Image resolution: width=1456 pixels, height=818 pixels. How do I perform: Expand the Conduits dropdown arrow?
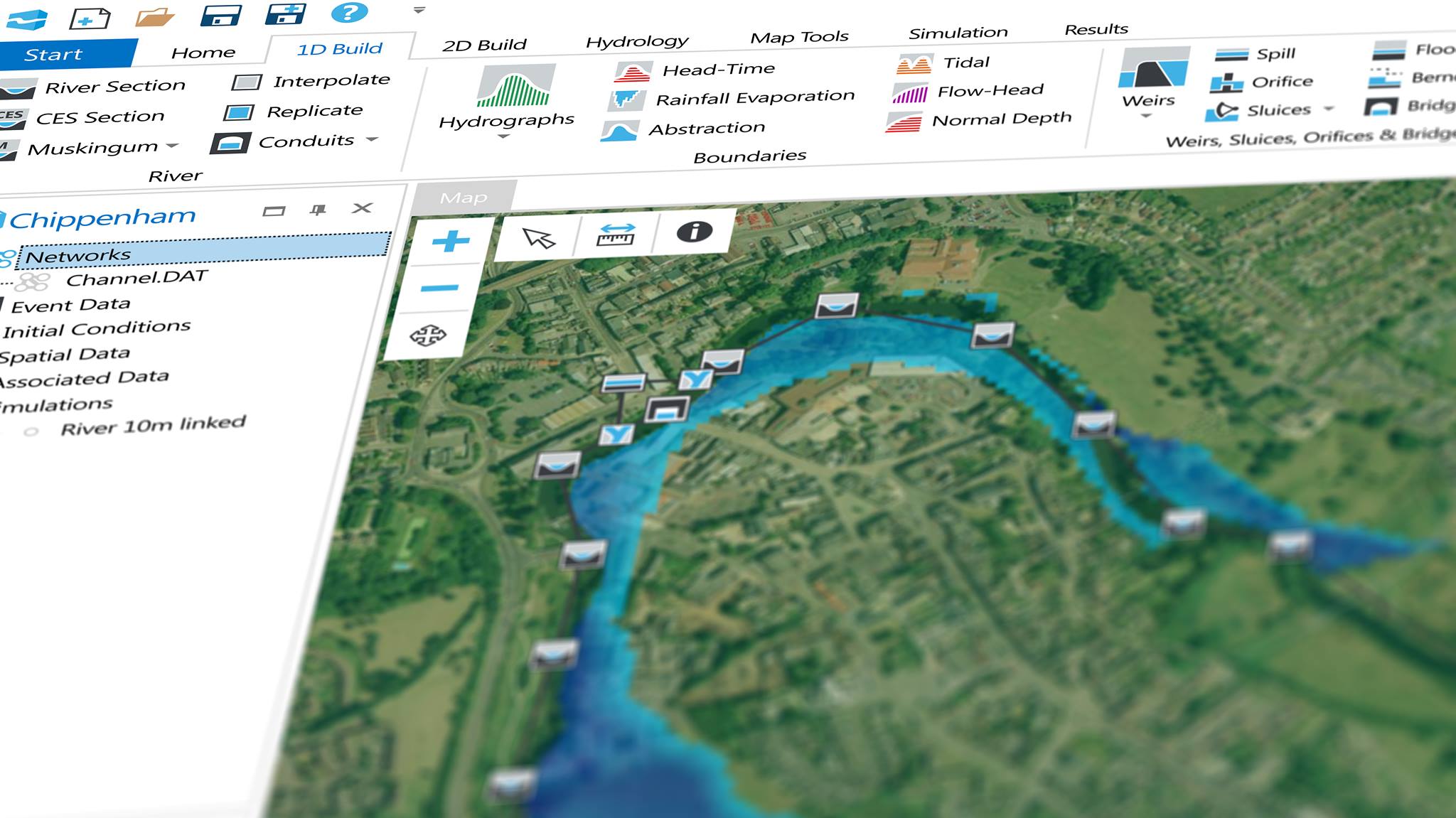pyautogui.click(x=372, y=139)
